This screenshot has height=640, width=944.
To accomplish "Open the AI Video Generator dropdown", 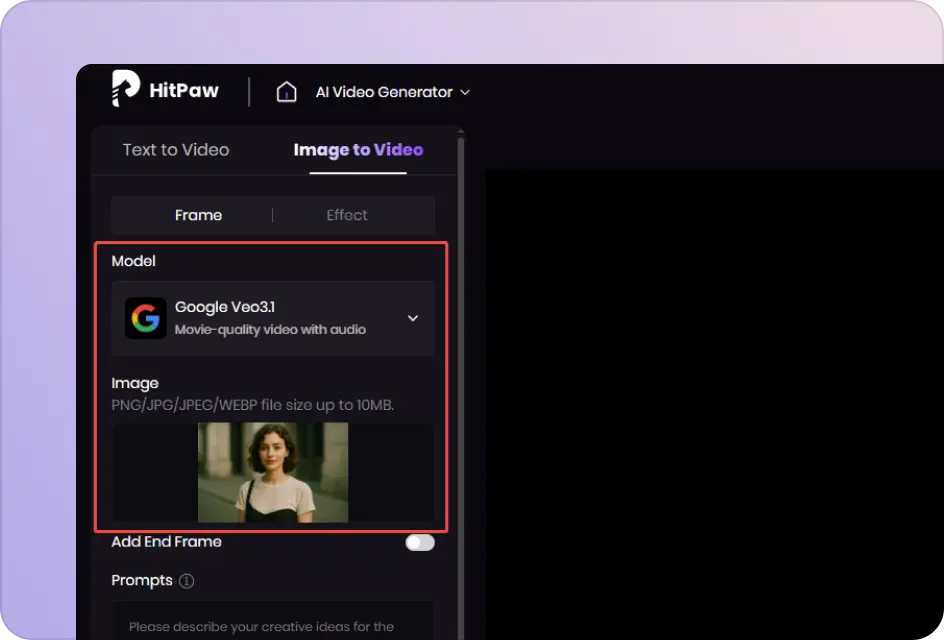I will coord(384,92).
